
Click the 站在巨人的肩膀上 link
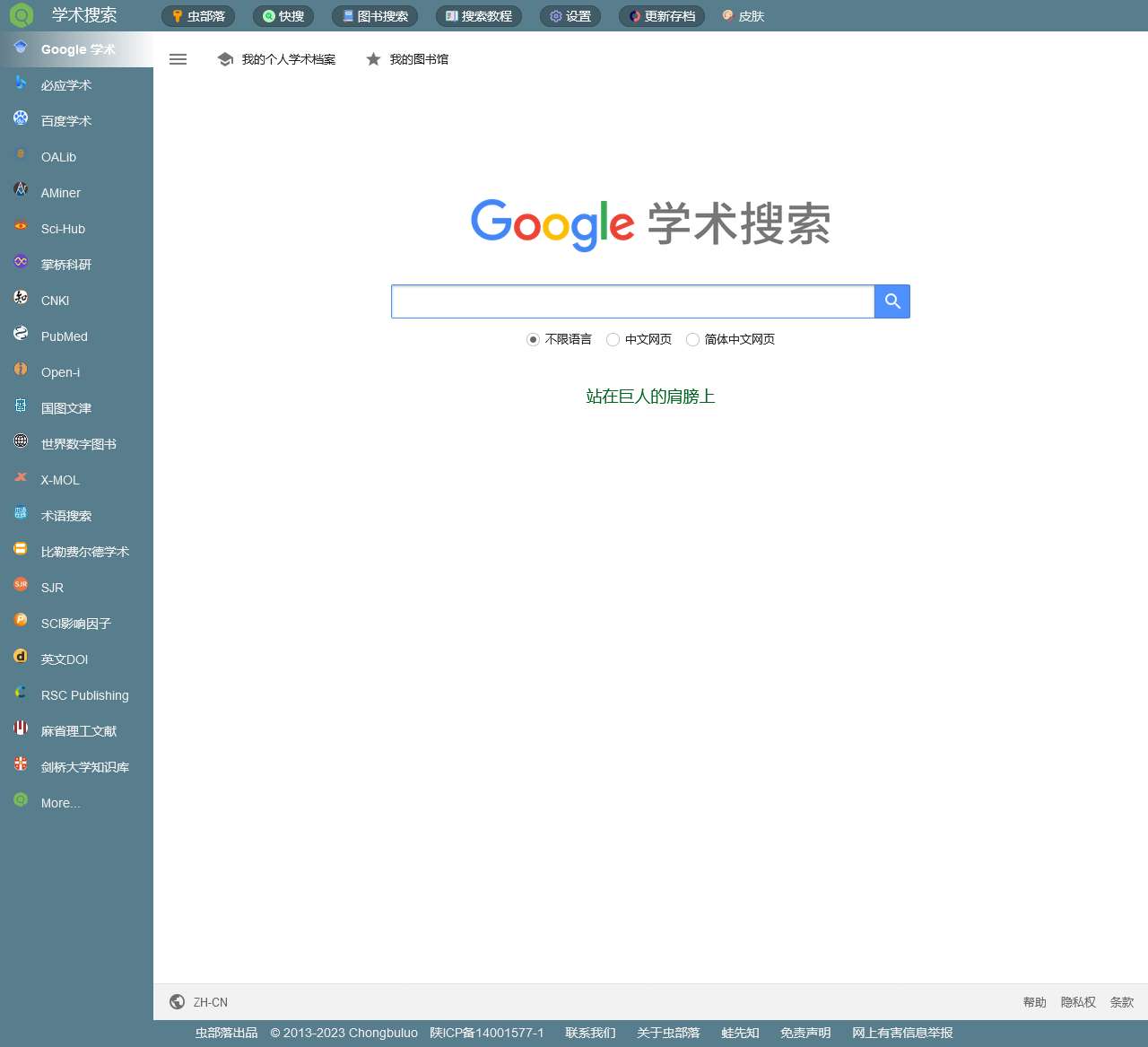click(x=650, y=396)
